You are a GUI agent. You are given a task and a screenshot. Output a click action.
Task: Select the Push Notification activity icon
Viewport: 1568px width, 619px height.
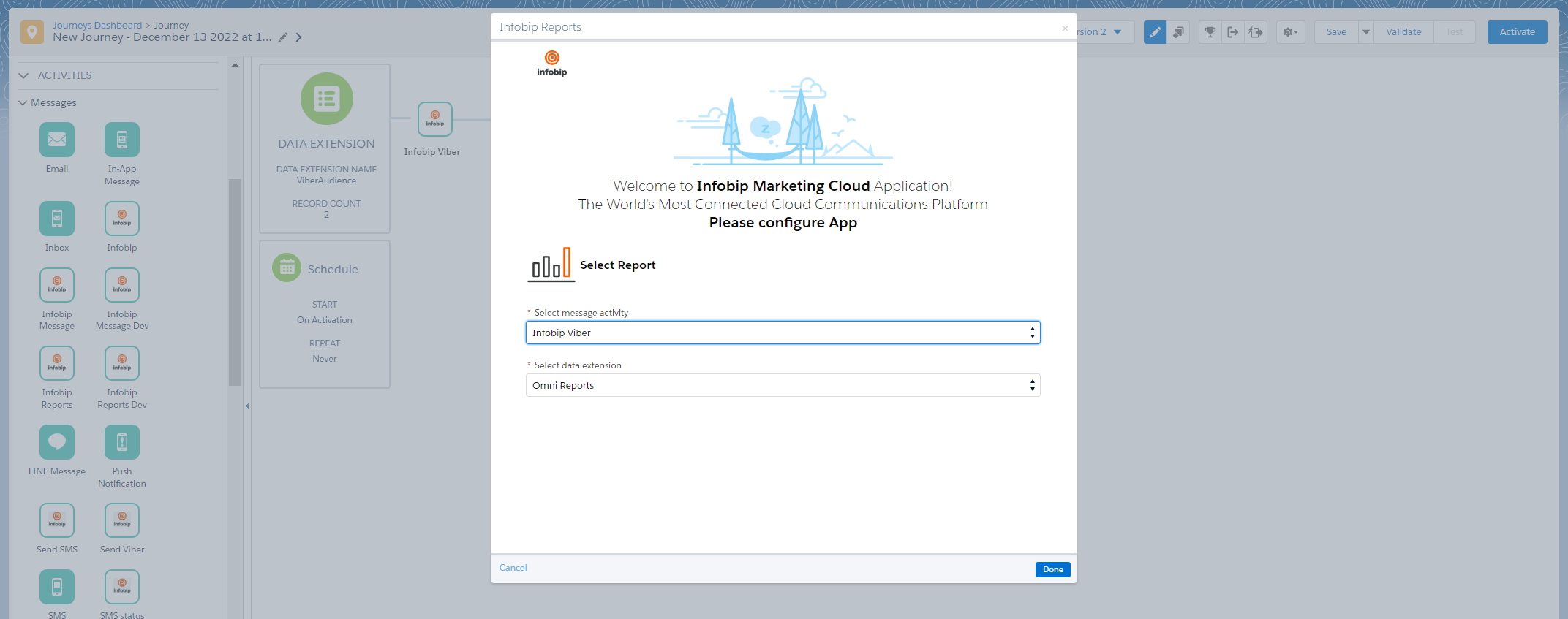tap(122, 442)
